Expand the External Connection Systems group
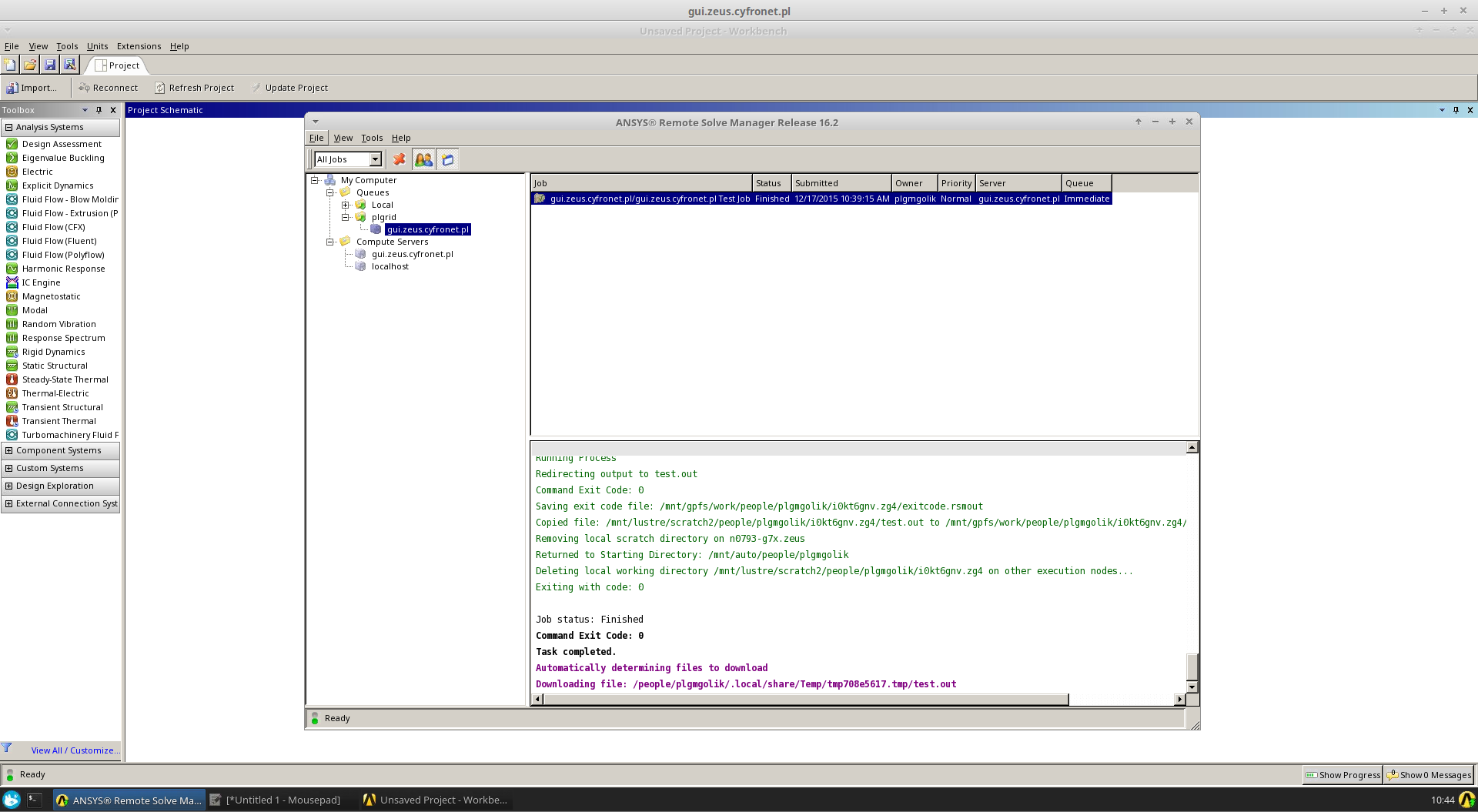Image resolution: width=1478 pixels, height=812 pixels. pyautogui.click(x=8, y=503)
